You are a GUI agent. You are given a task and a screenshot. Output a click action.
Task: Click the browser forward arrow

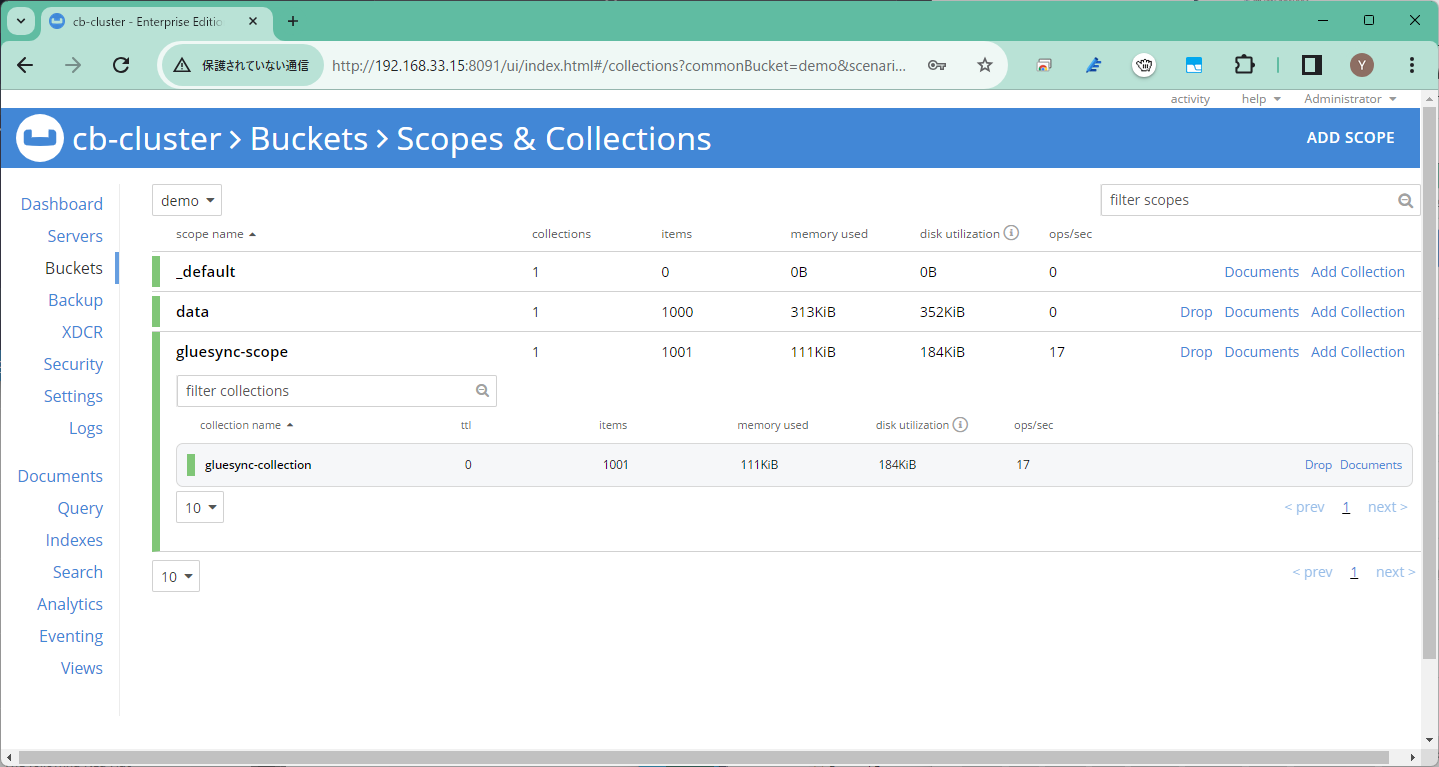[x=73, y=65]
